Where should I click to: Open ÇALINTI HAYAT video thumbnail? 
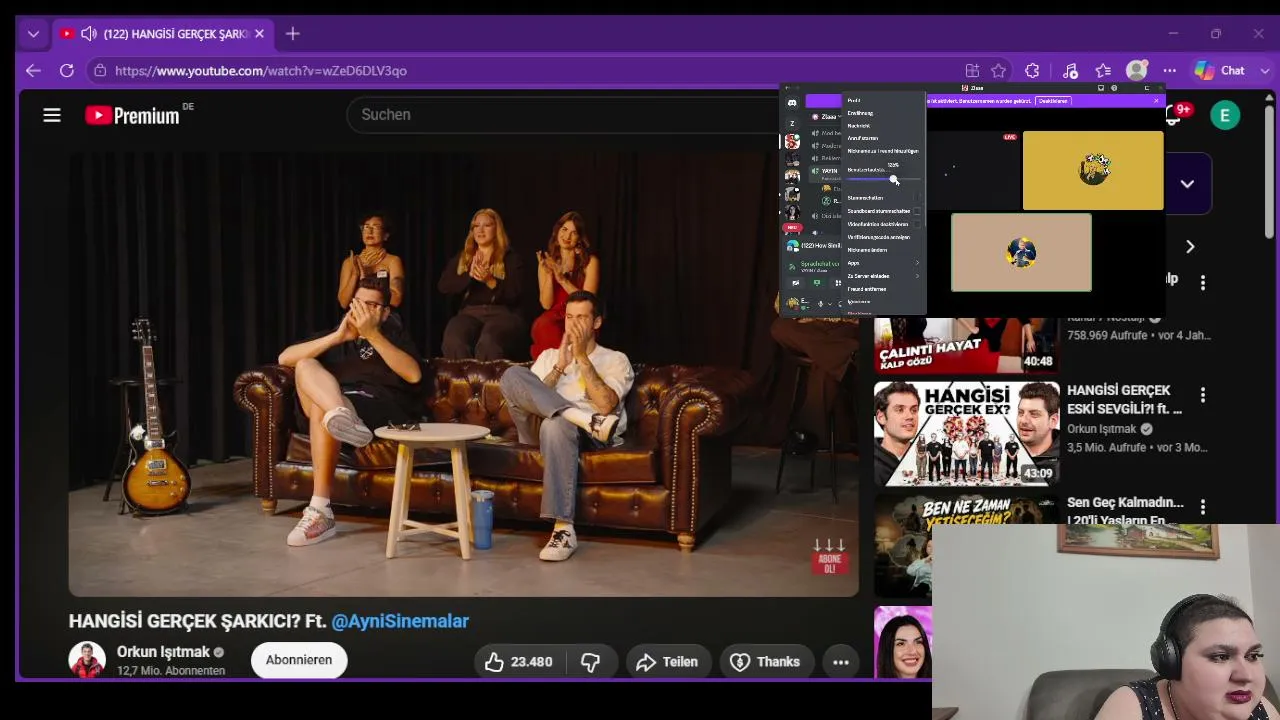point(966,345)
